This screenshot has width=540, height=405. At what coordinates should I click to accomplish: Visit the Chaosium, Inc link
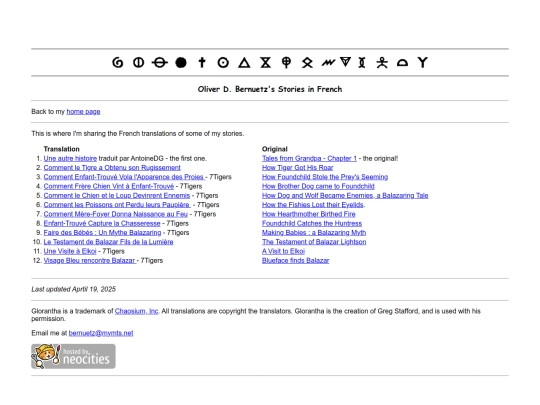click(x=136, y=311)
